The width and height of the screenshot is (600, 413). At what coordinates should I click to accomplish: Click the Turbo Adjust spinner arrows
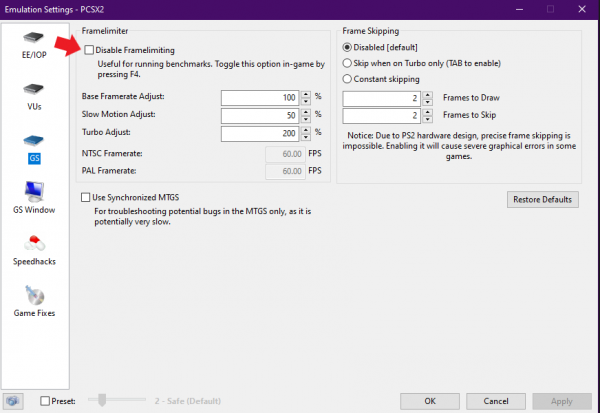pos(305,132)
